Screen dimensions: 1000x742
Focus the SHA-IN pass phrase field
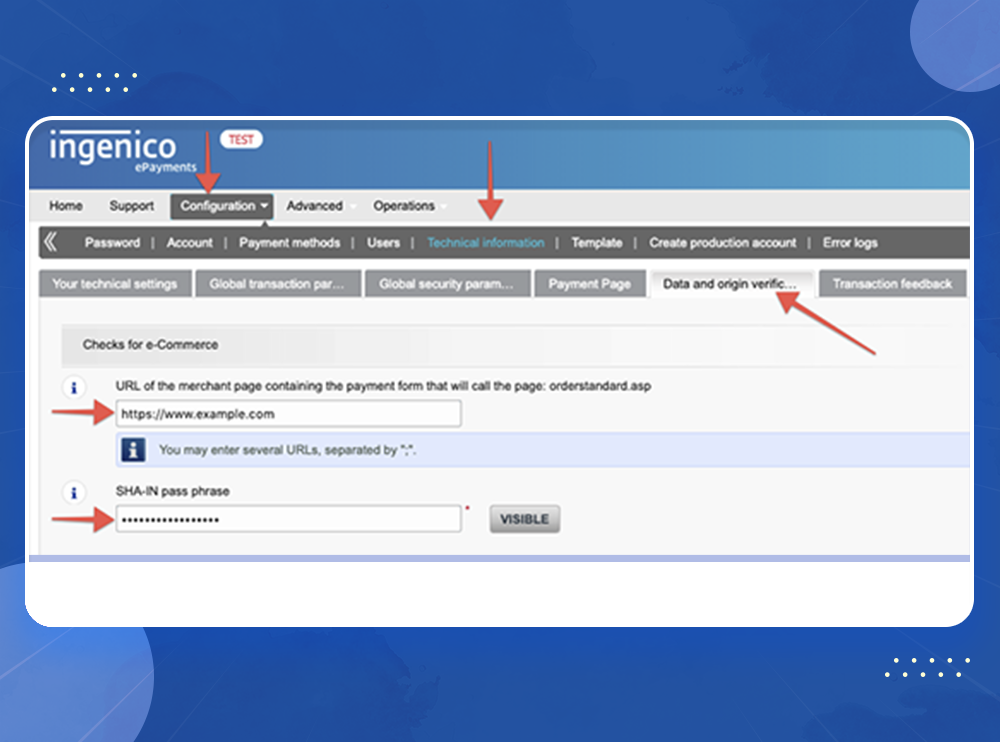pos(288,519)
